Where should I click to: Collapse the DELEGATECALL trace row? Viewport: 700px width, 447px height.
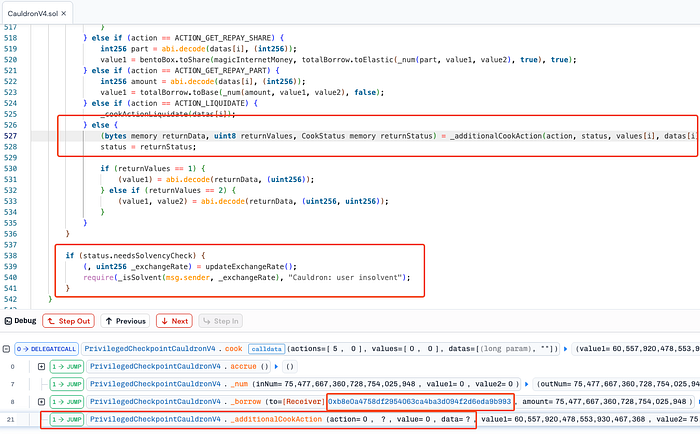[x=8, y=348]
